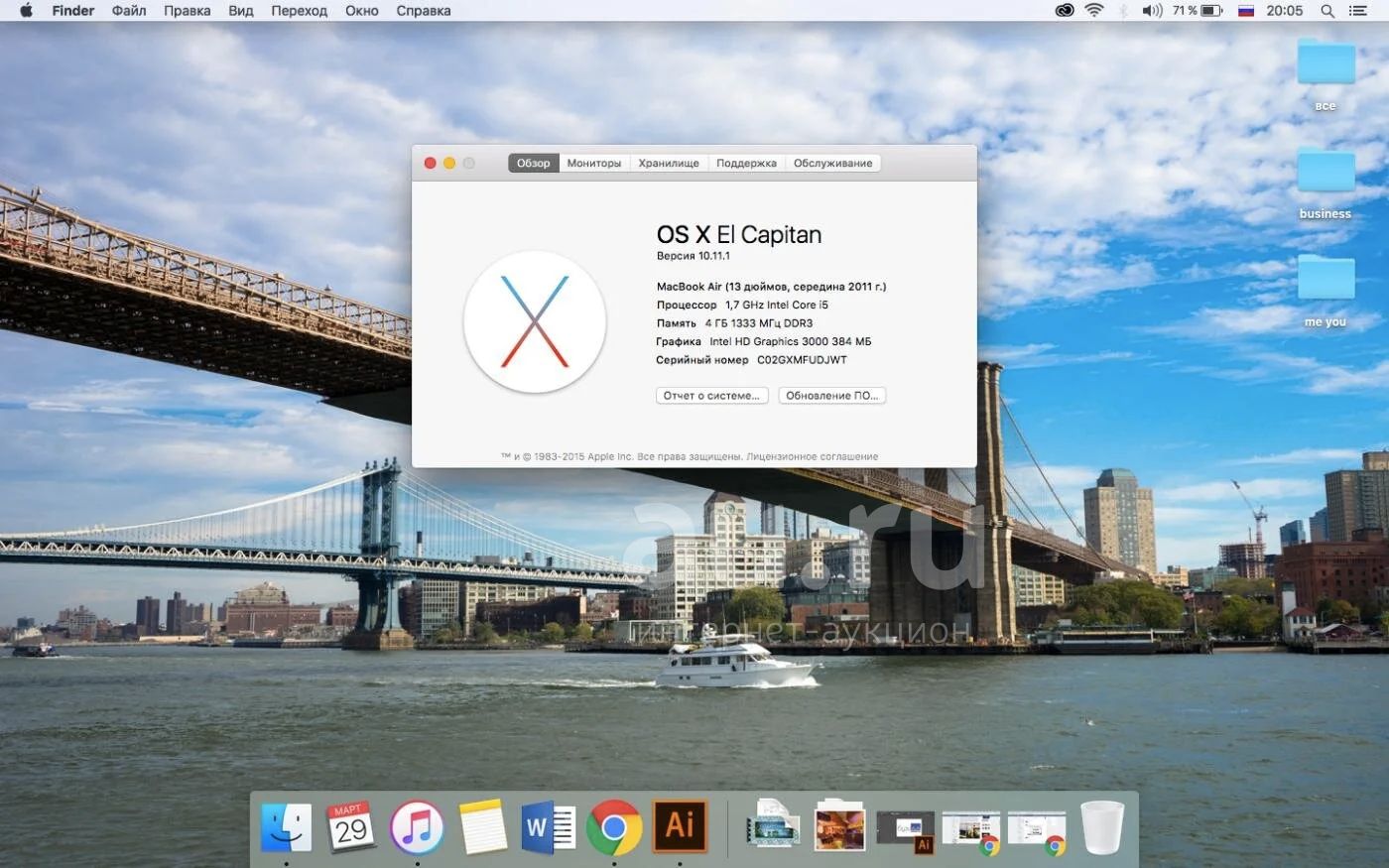Click the clock showing 20:05
Viewport: 1389px width, 868px height.
coord(1285,11)
